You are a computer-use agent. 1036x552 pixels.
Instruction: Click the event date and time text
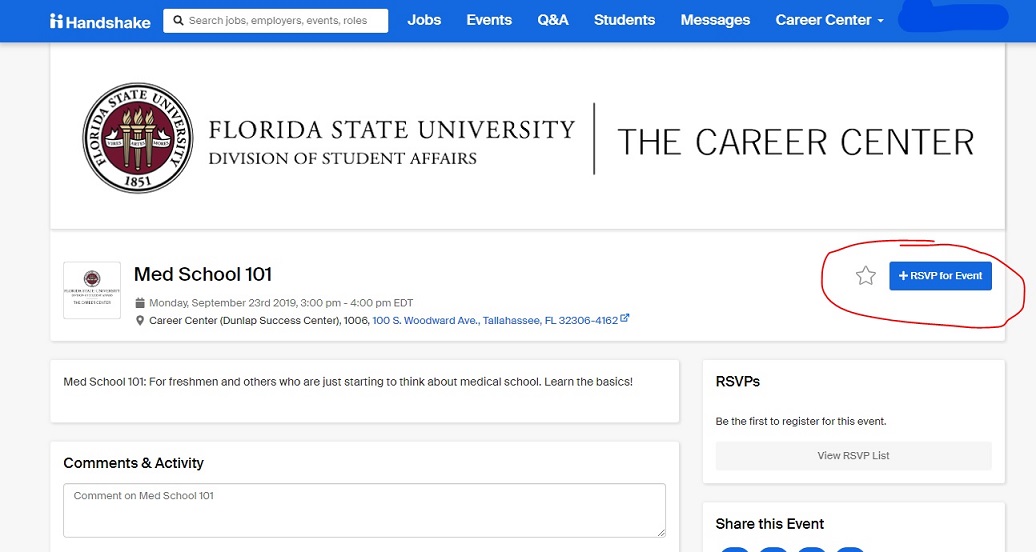click(x=281, y=303)
